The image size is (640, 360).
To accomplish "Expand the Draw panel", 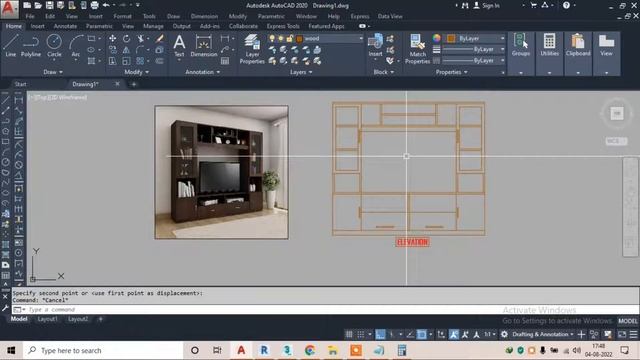I will [53, 72].
